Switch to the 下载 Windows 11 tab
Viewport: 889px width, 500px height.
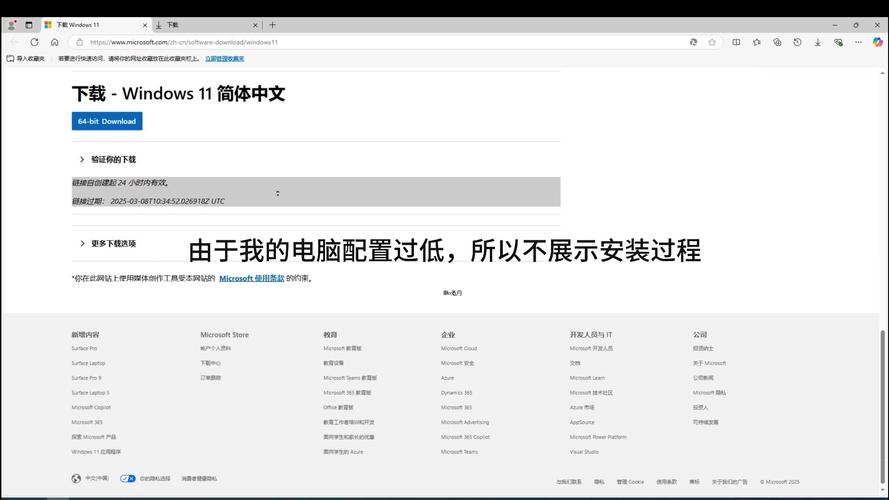pos(95,25)
